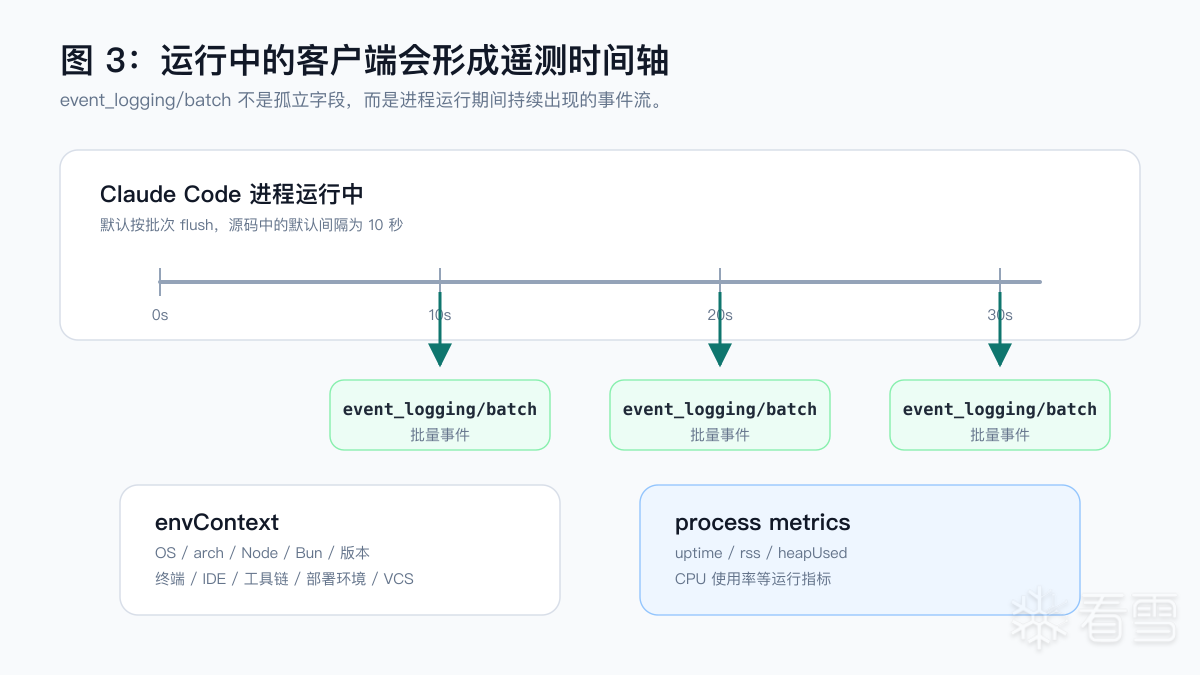
Task: Click the heading 'Claude Code 进程运行中'
Action: tap(231, 194)
